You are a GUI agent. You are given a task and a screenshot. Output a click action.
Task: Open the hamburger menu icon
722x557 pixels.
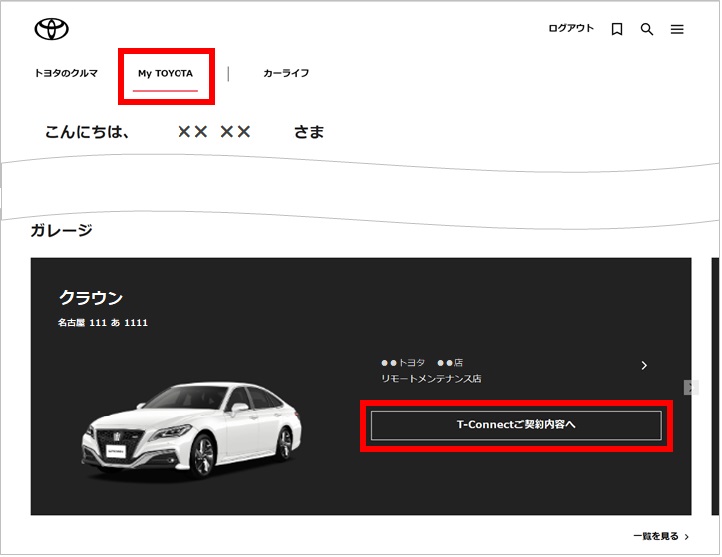point(677,29)
